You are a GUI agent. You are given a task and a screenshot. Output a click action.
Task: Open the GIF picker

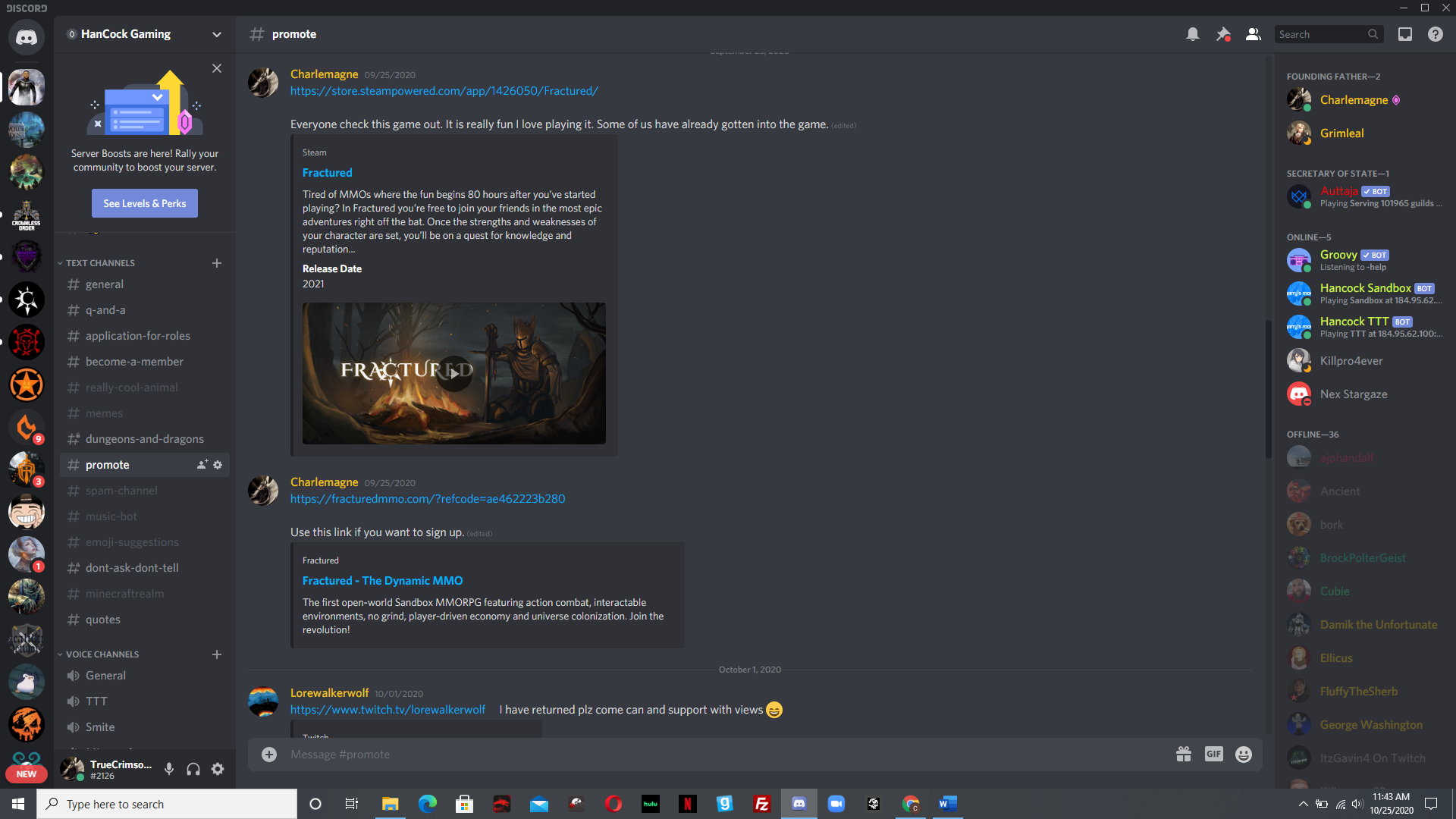click(x=1214, y=754)
